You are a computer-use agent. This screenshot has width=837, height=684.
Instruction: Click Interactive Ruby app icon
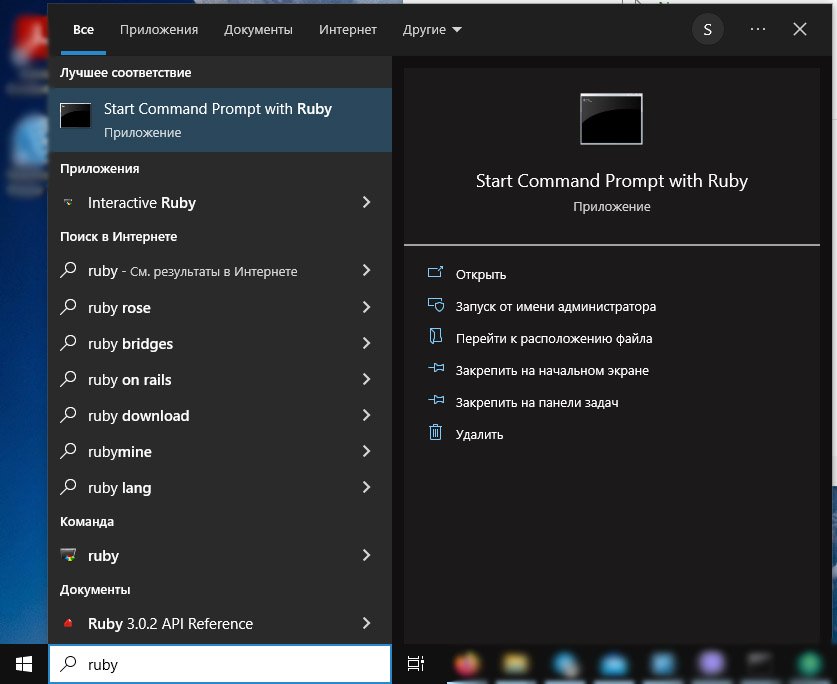click(x=68, y=202)
